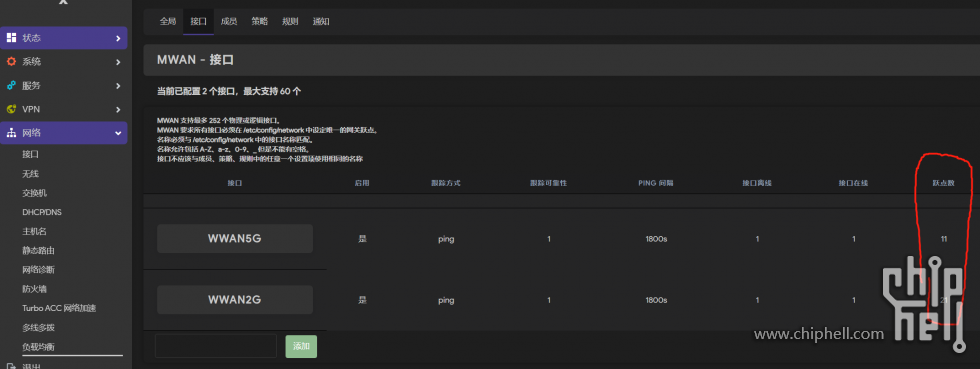The image size is (980, 369).
Task: Expand the 服务 menu chevron
Action: pyautogui.click(x=118, y=86)
